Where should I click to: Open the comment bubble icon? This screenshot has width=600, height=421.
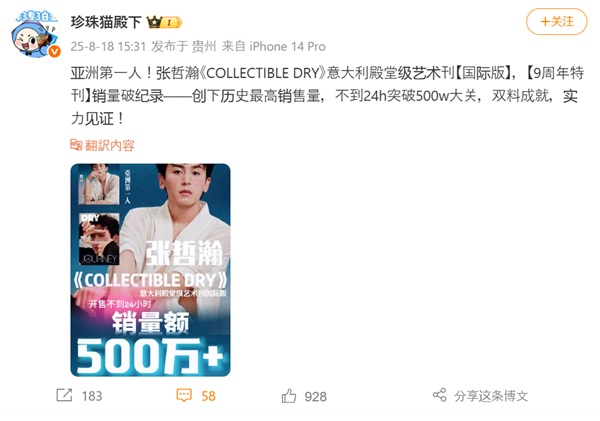click(x=184, y=395)
